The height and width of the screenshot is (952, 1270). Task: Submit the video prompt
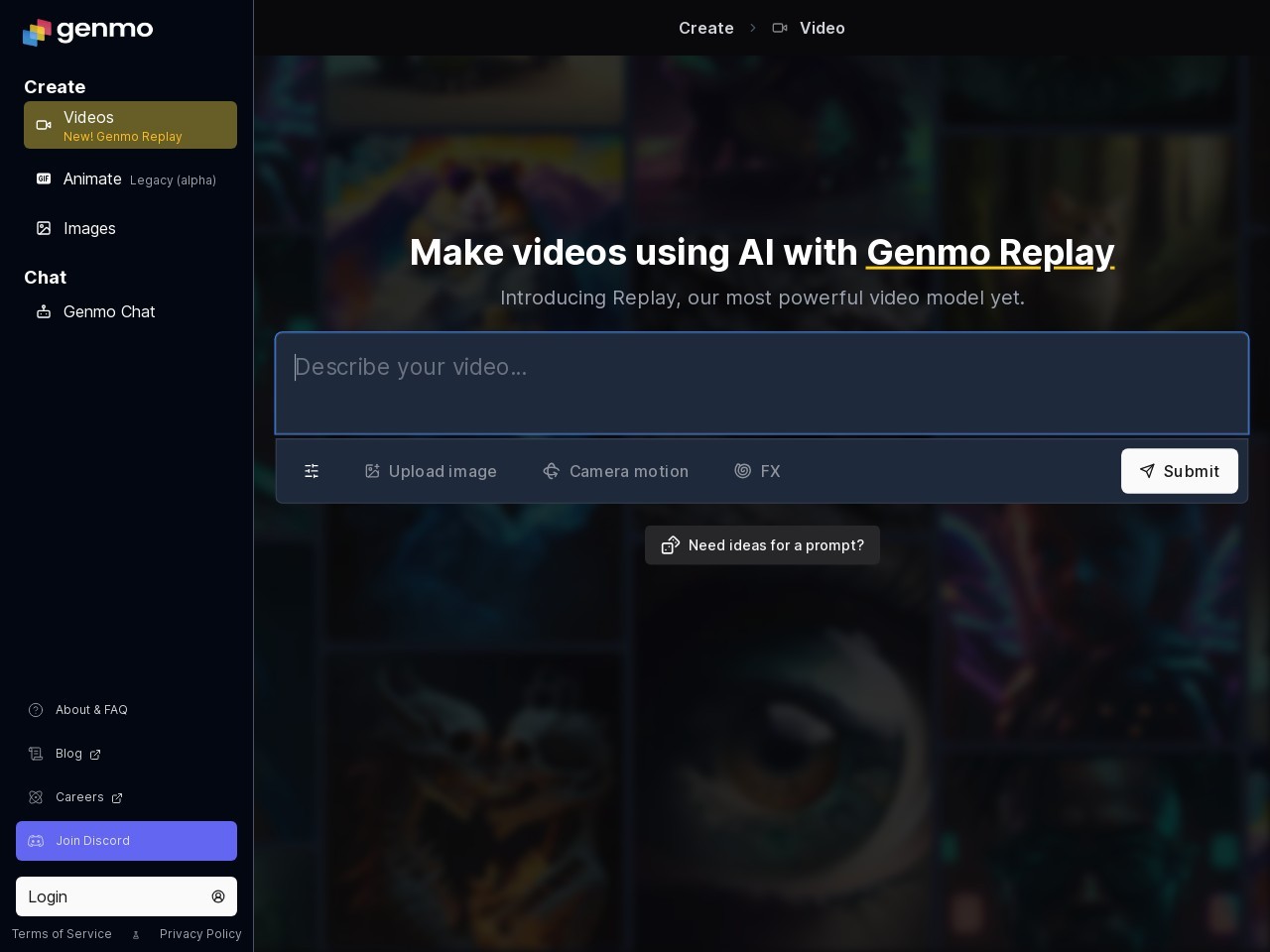point(1179,471)
